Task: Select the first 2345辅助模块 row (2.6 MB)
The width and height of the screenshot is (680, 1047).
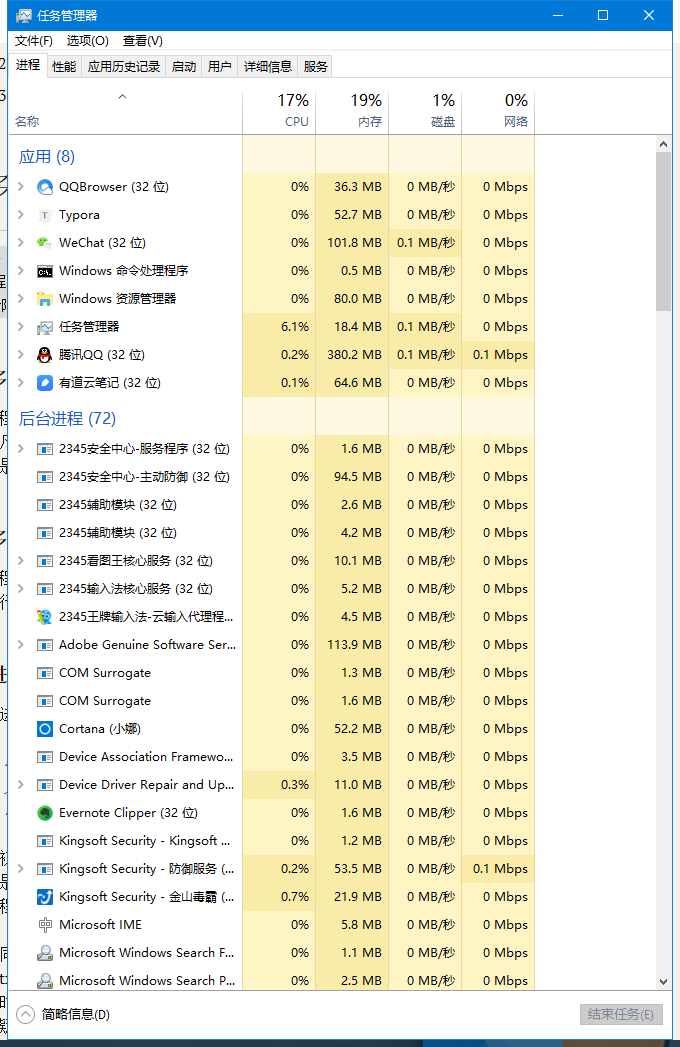Action: [272, 505]
